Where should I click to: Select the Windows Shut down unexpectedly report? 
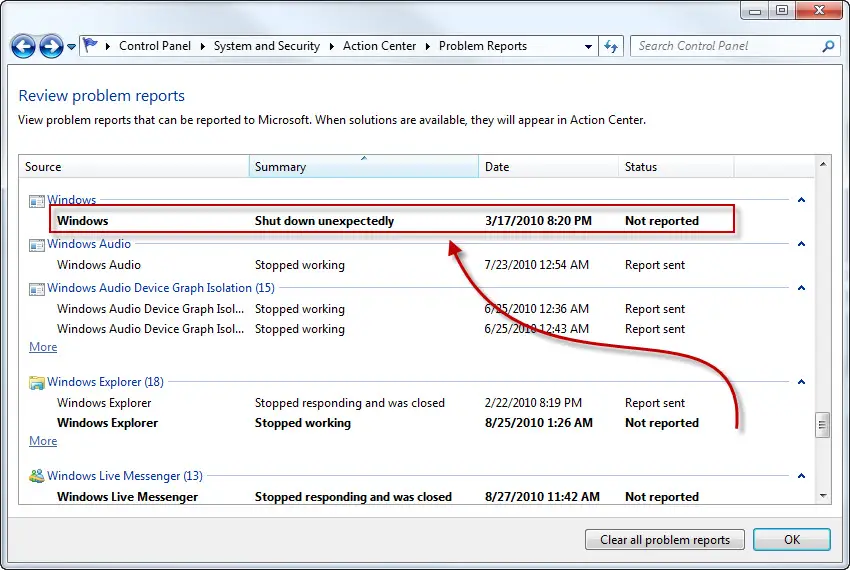391,221
